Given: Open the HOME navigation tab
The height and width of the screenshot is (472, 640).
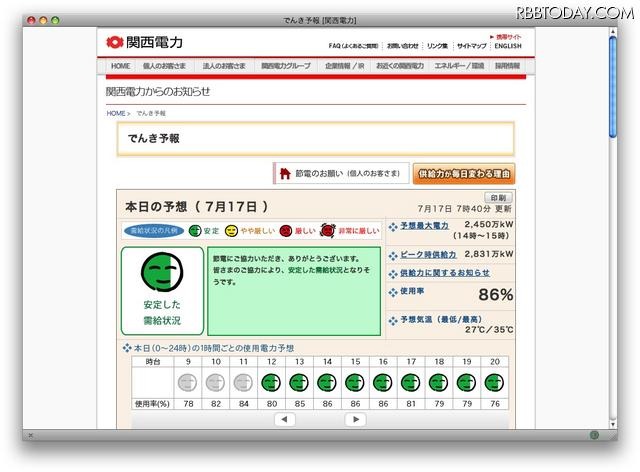Looking at the screenshot, I should click(x=120, y=66).
